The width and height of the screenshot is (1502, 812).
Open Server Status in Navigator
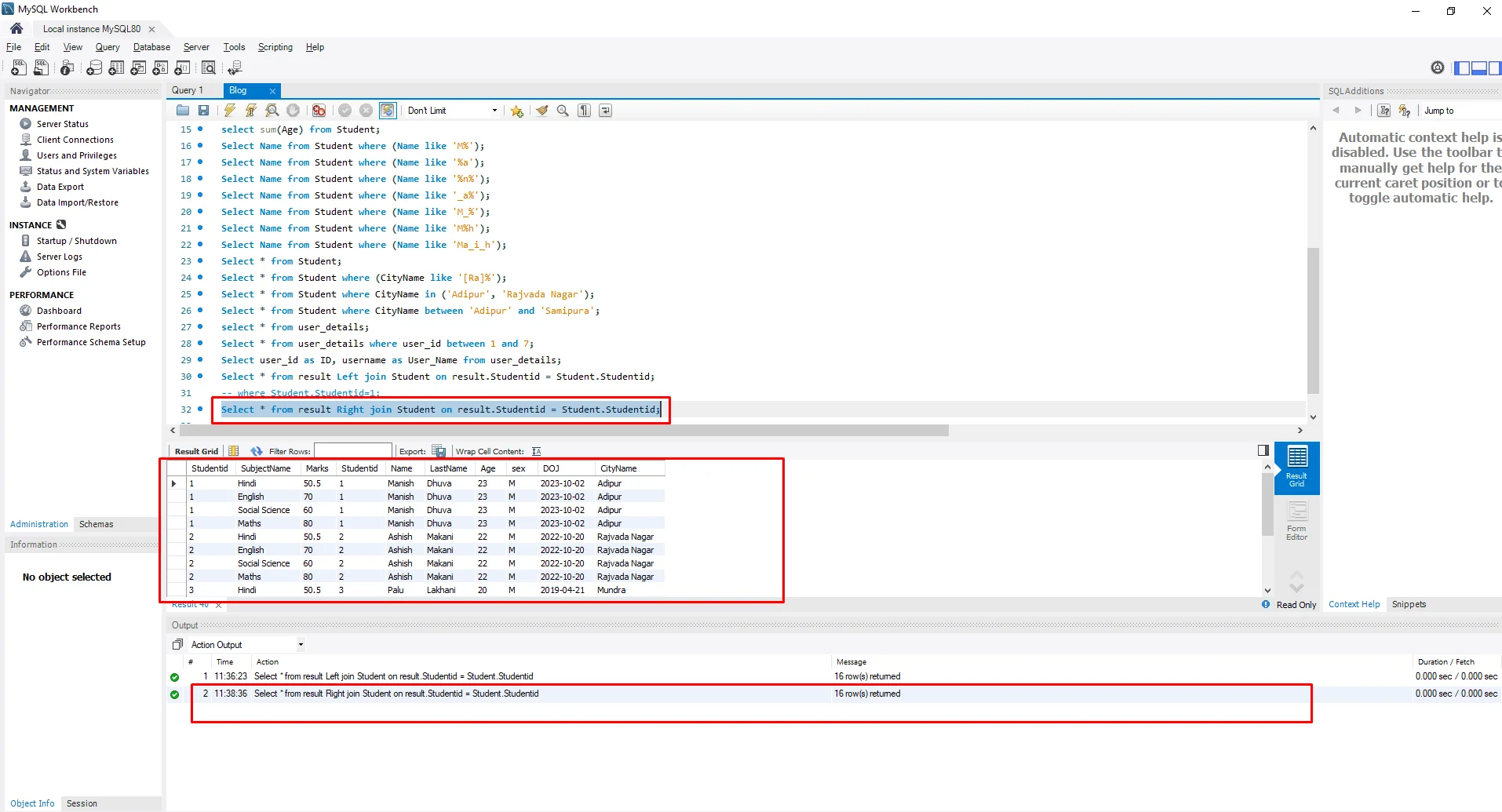[x=62, y=124]
